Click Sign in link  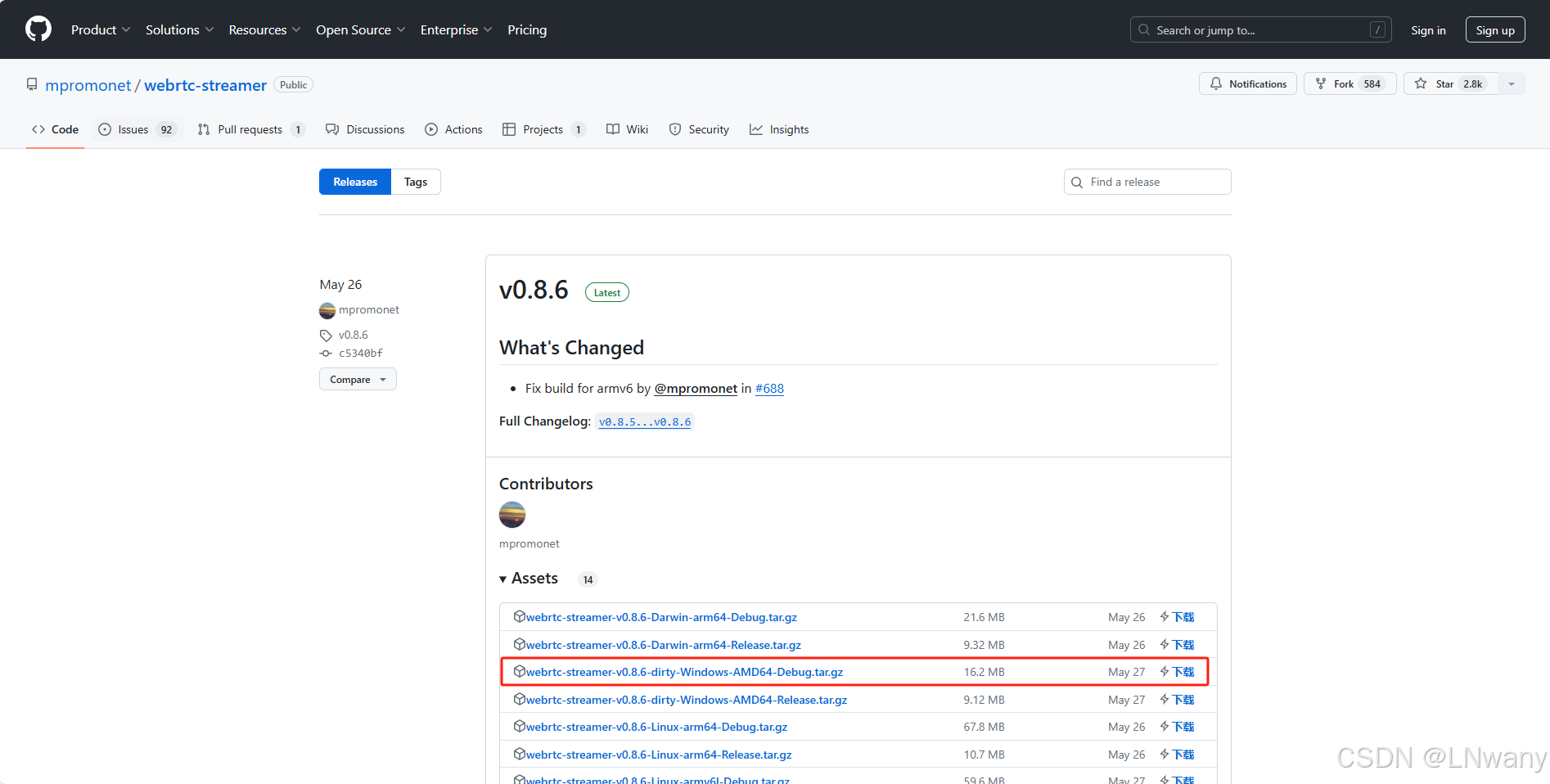click(x=1428, y=30)
